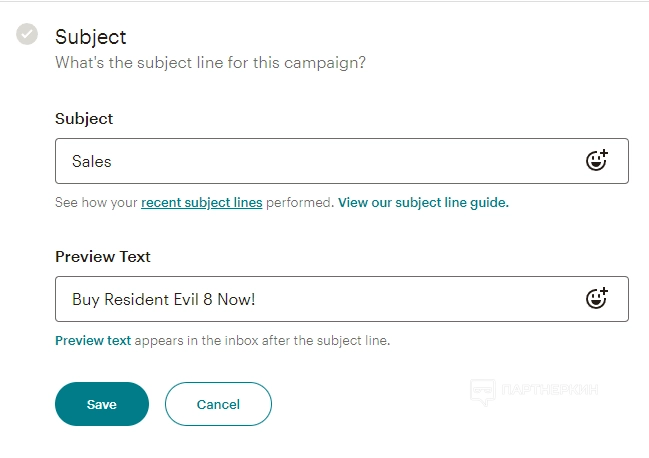649x458 pixels.
Task: Click the "See how your" helper text
Action: pos(96,202)
